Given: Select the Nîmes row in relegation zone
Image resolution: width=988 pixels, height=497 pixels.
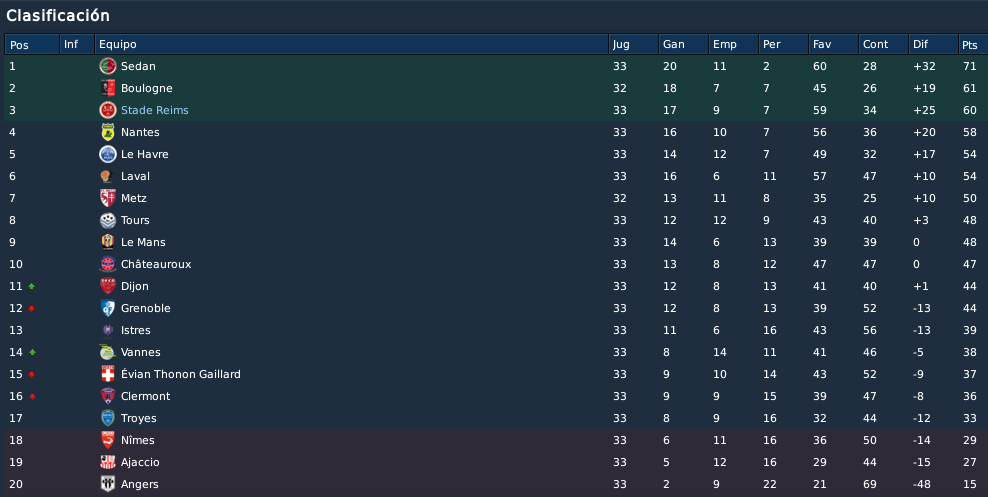Looking at the screenshot, I should (x=494, y=440).
